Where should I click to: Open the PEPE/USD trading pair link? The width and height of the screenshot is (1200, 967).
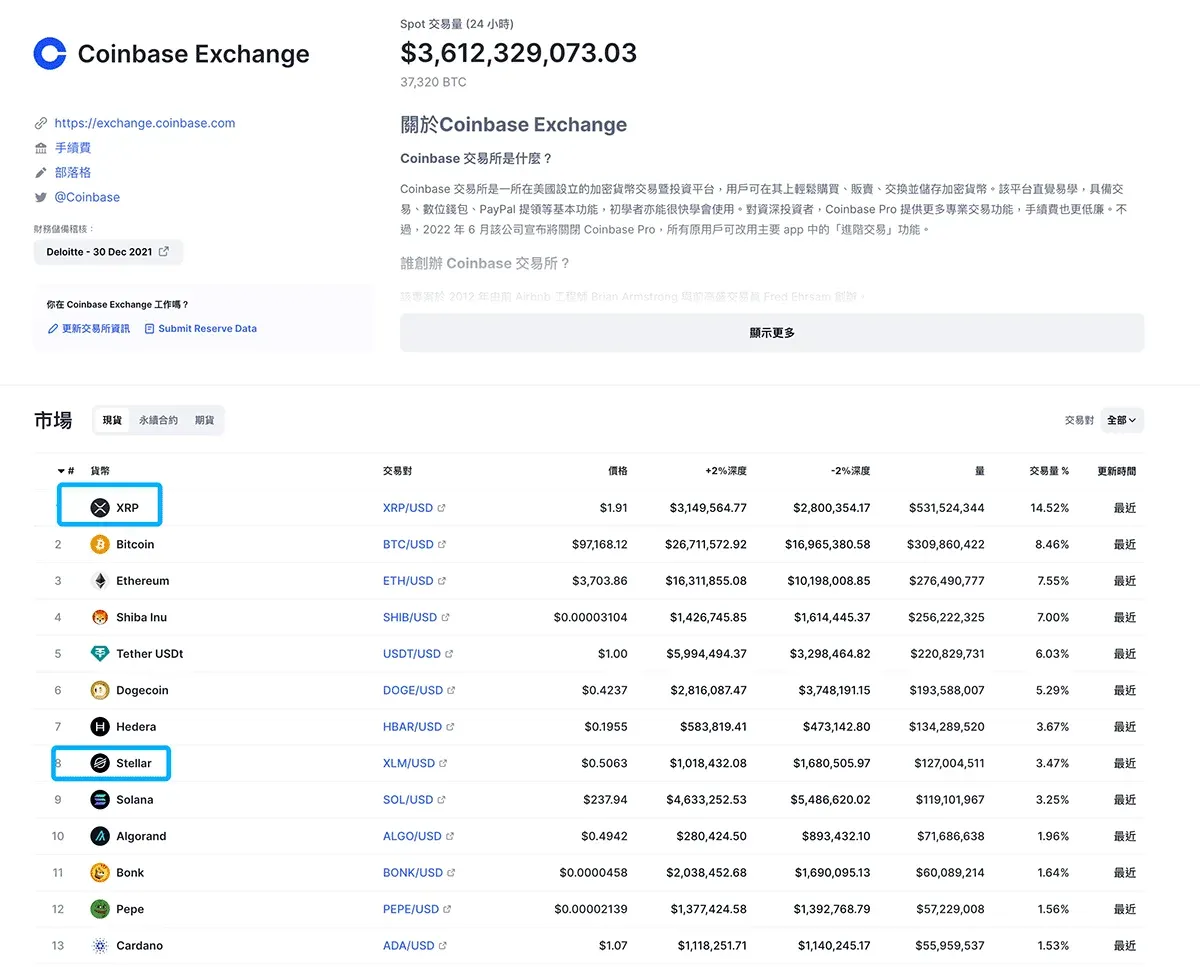pos(411,909)
